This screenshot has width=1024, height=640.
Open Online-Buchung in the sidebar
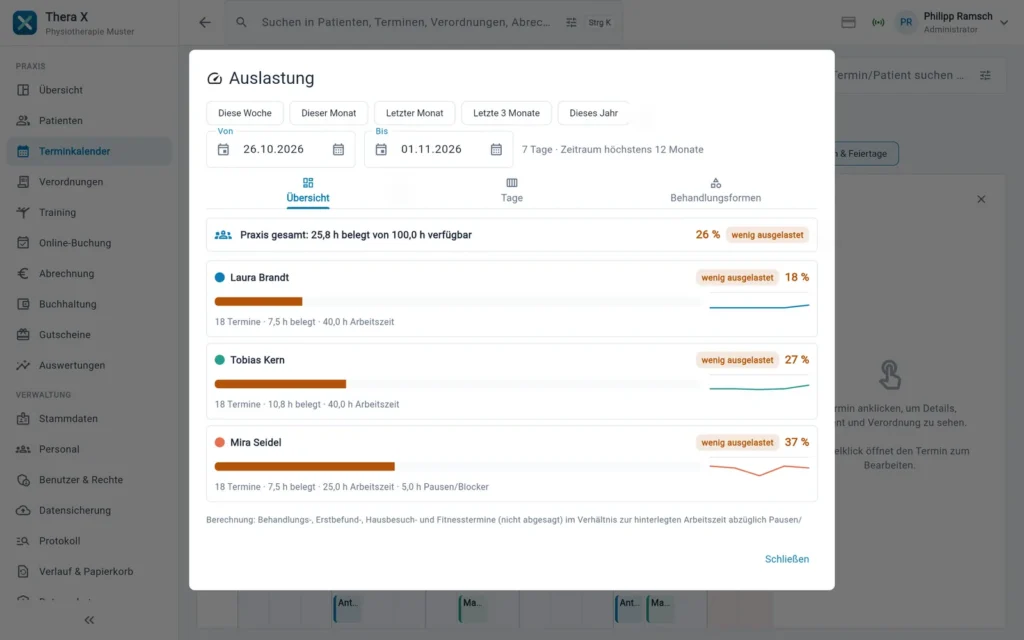point(89,243)
